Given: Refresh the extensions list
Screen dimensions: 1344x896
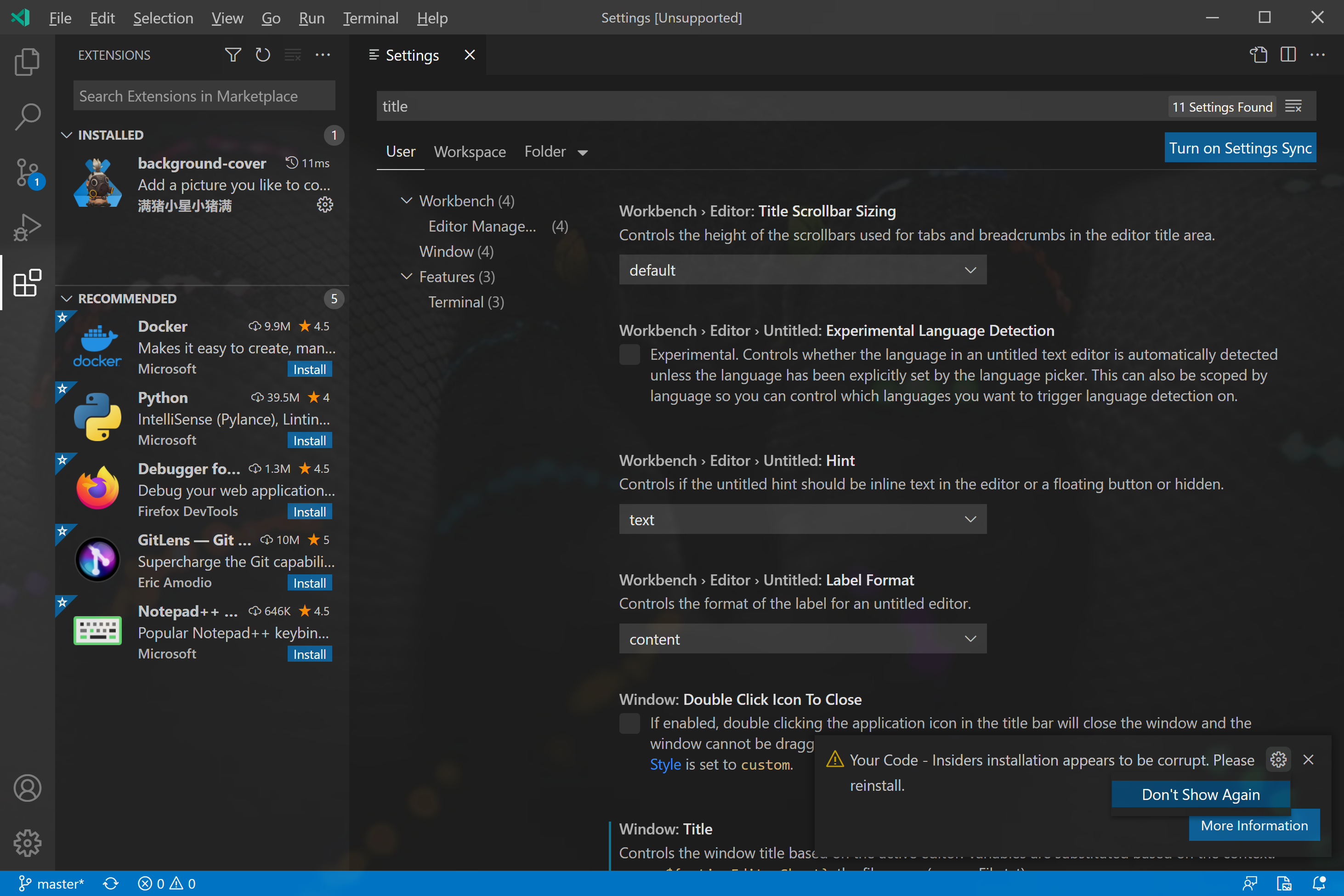Looking at the screenshot, I should pyautogui.click(x=262, y=54).
